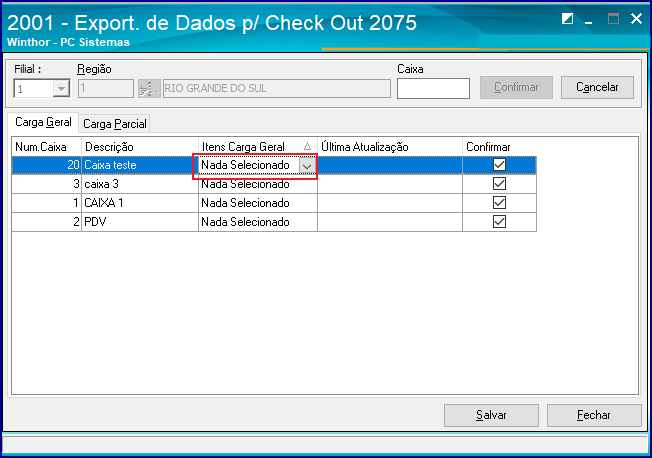
Task: Uncheck Confirmar checkbox for PDV row
Action: [499, 222]
